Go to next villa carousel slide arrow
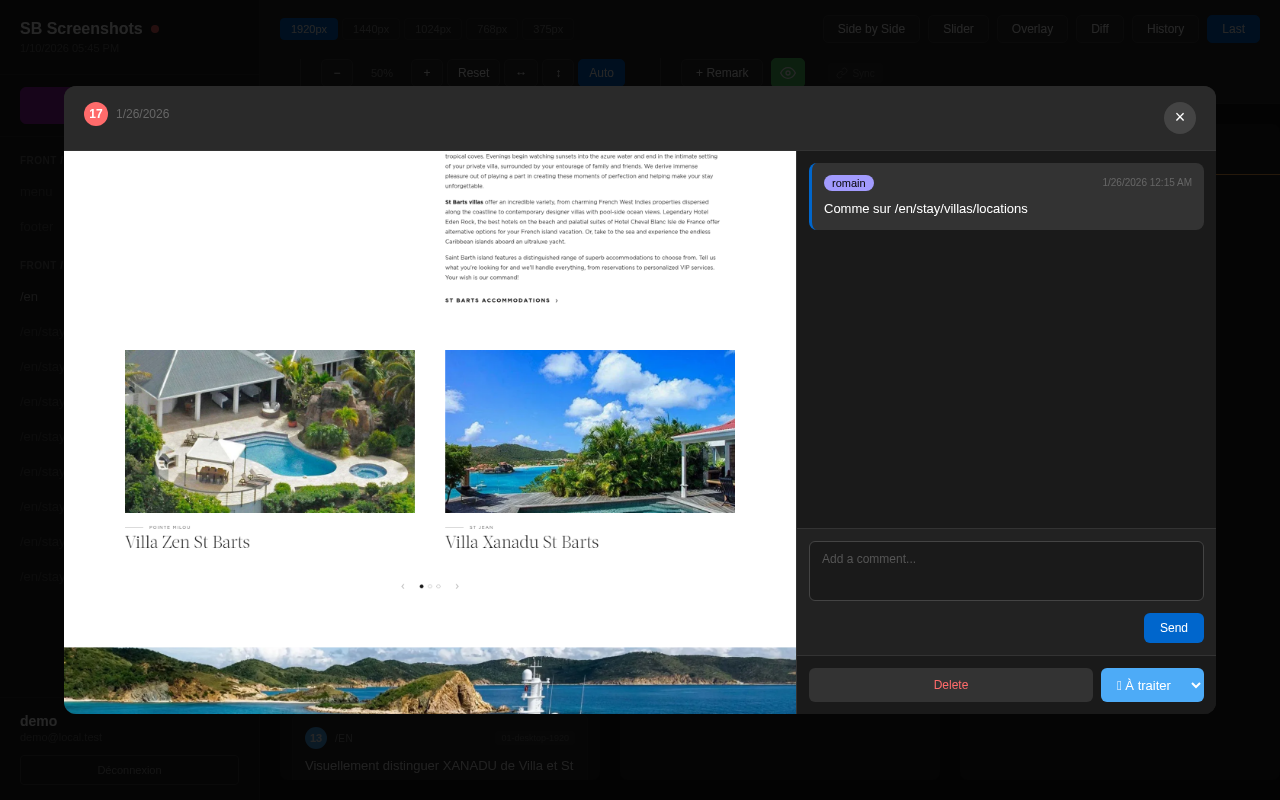Image resolution: width=1280 pixels, height=800 pixels. [x=457, y=586]
